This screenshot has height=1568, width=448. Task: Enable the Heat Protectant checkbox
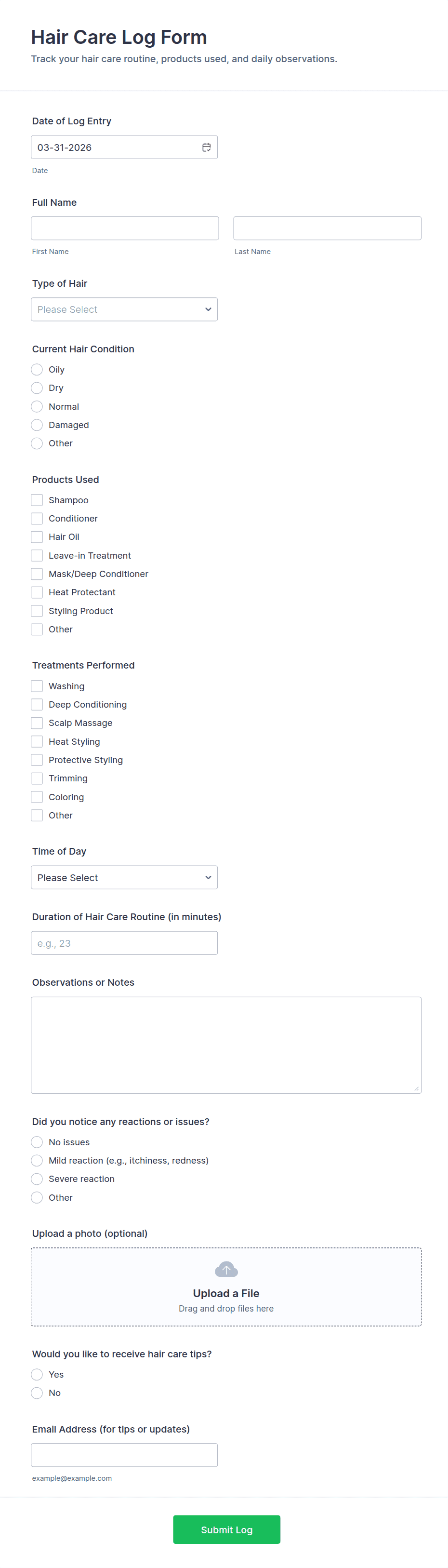37,592
